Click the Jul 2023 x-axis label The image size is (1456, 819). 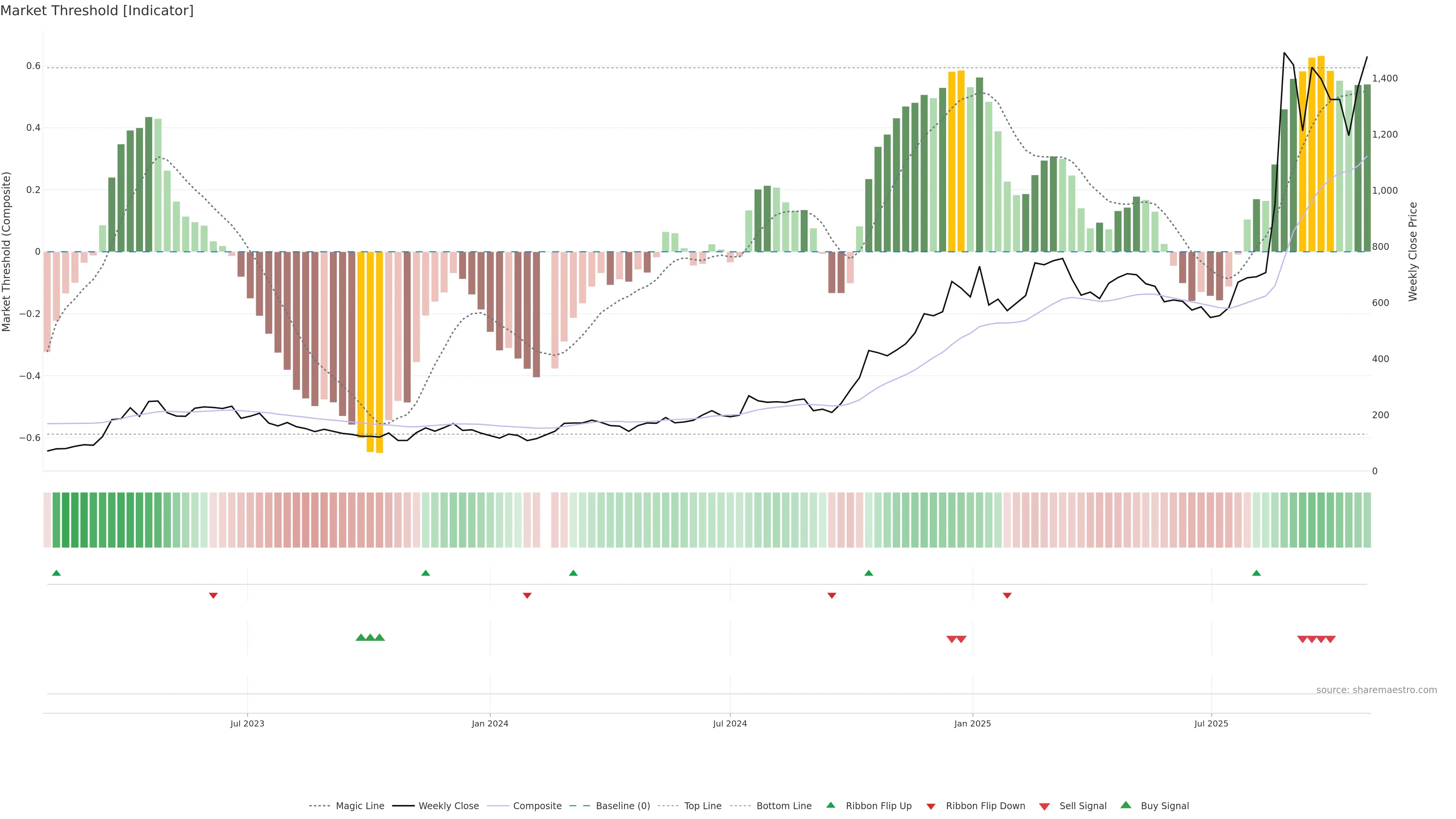click(247, 723)
